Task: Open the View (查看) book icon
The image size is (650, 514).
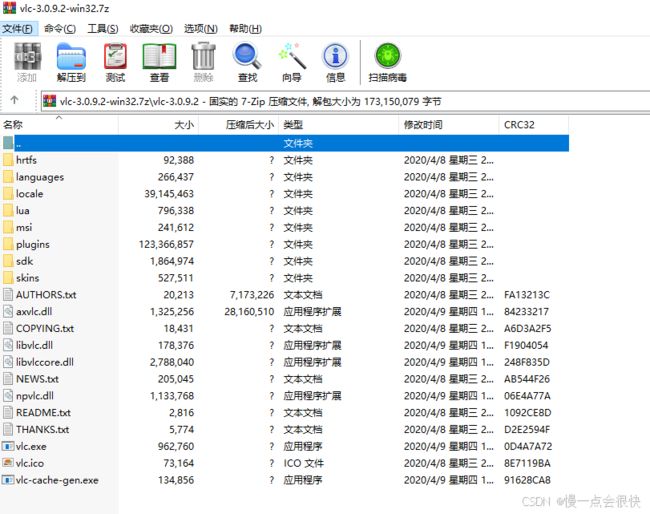Action: 160,56
